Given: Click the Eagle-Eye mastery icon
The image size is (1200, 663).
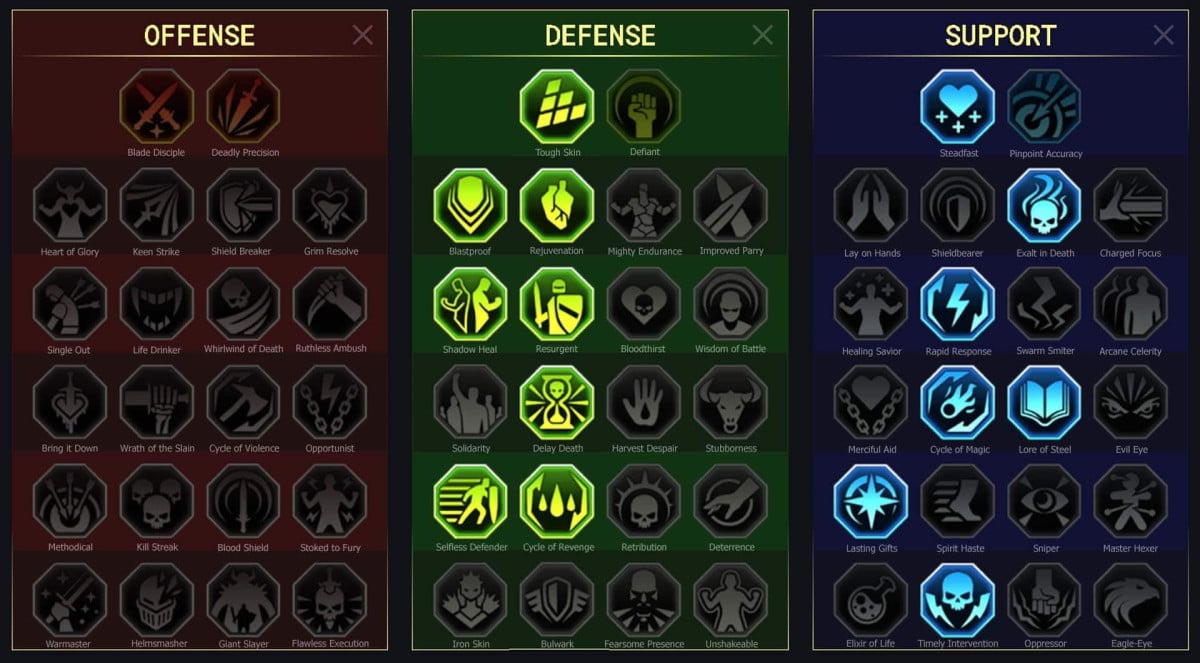Looking at the screenshot, I should (x=1131, y=600).
